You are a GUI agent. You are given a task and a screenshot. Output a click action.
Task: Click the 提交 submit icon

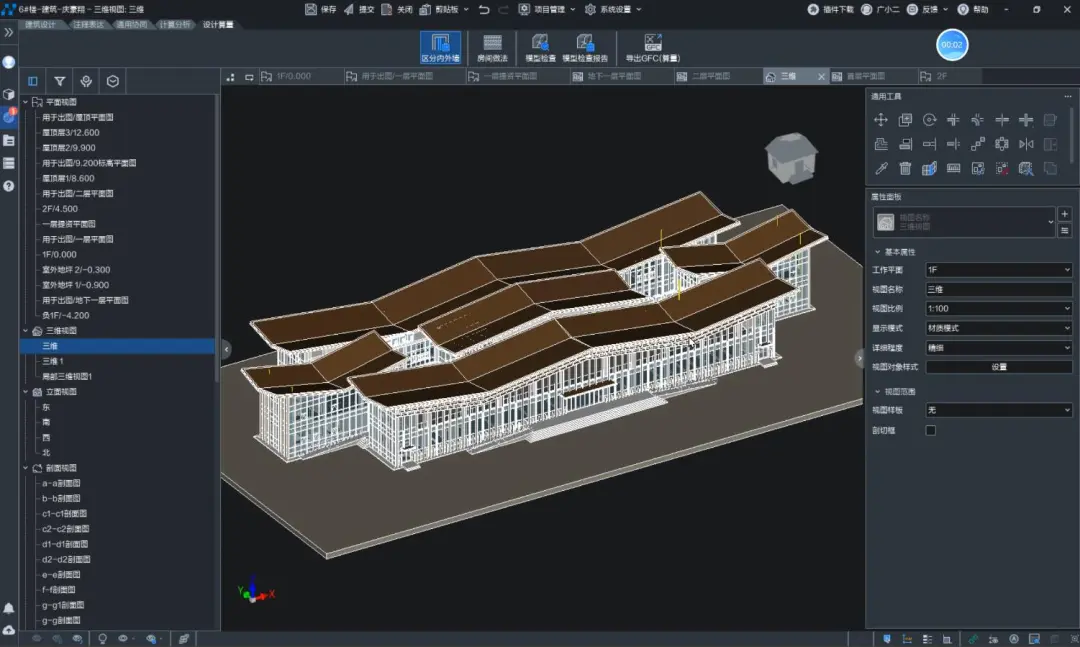coord(349,10)
